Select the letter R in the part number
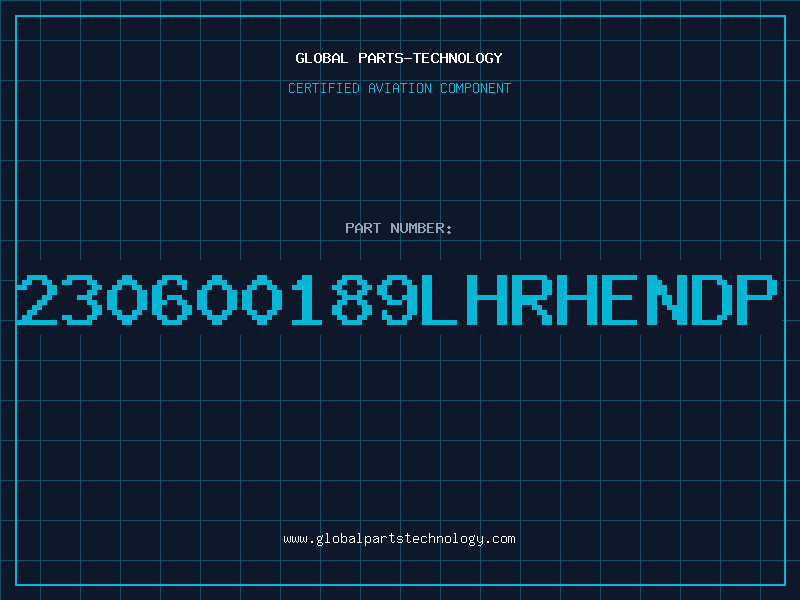Screen dimensions: 800x600 [531, 299]
